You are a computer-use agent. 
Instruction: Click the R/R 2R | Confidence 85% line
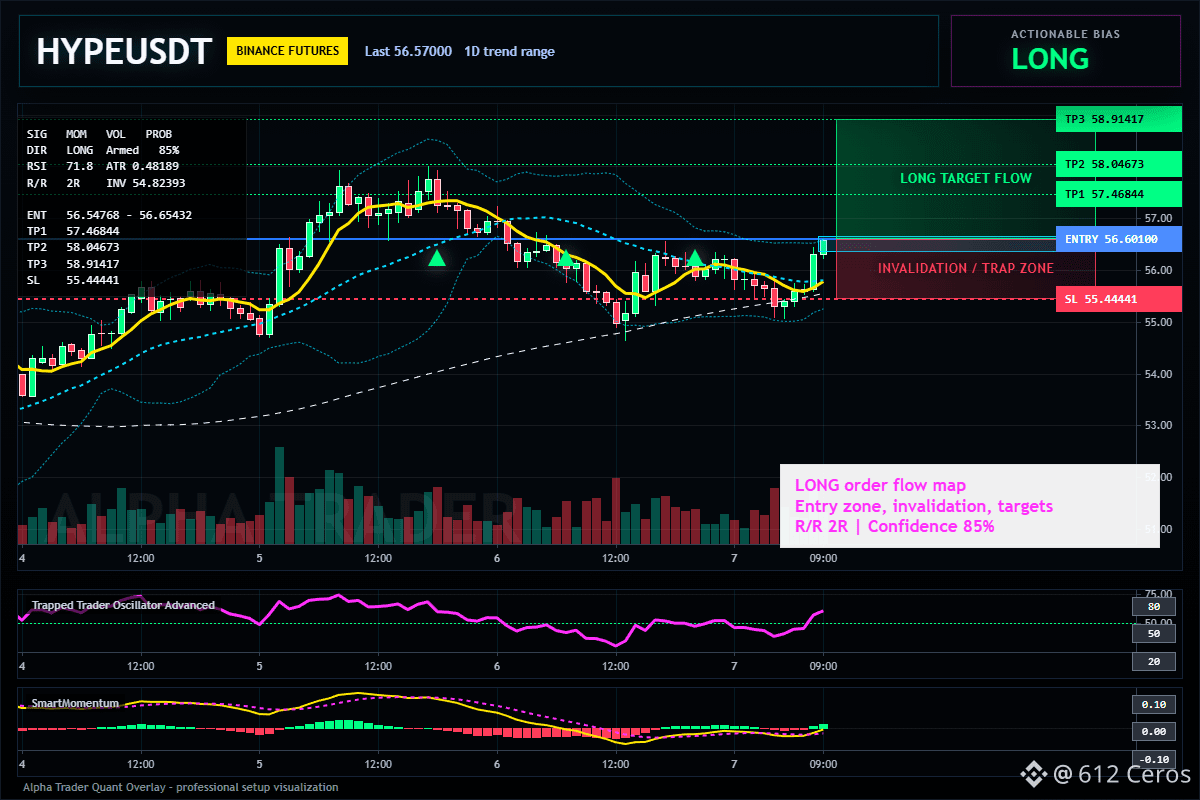894,526
